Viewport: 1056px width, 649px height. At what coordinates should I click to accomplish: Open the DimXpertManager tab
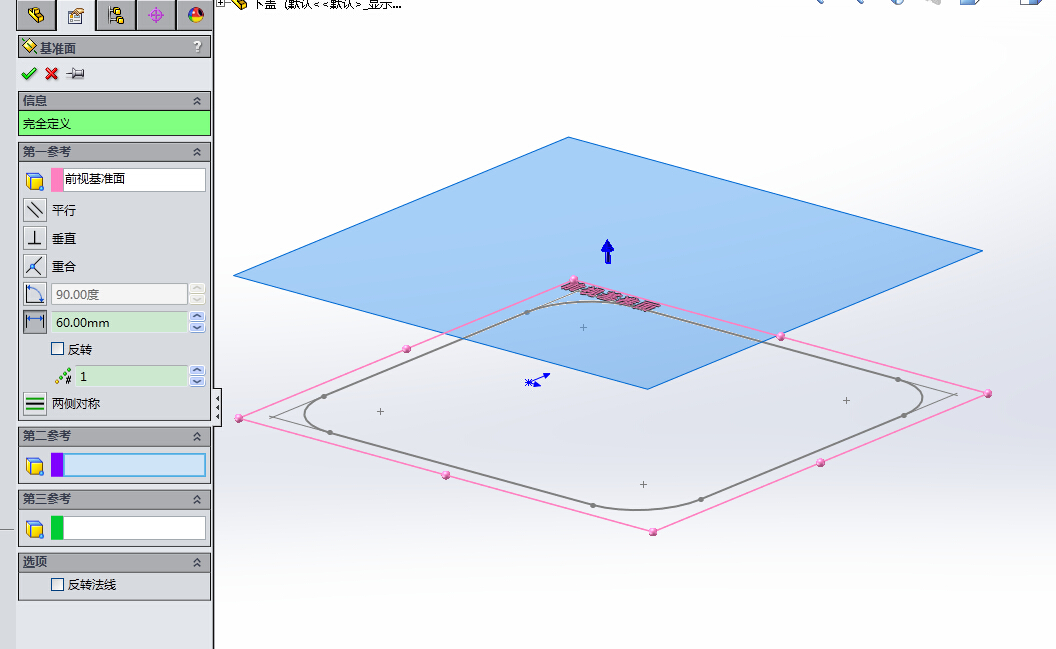pyautogui.click(x=156, y=15)
